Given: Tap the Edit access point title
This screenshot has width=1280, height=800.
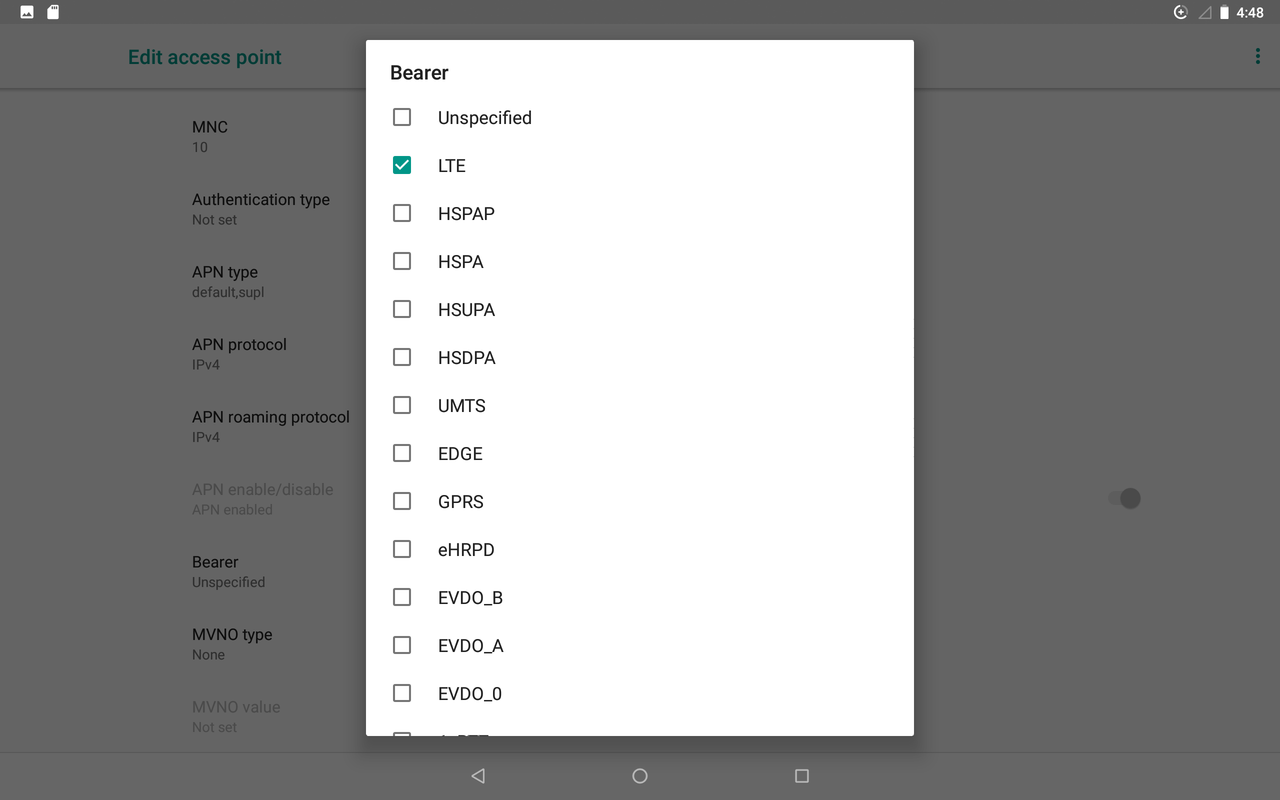Looking at the screenshot, I should coord(204,57).
